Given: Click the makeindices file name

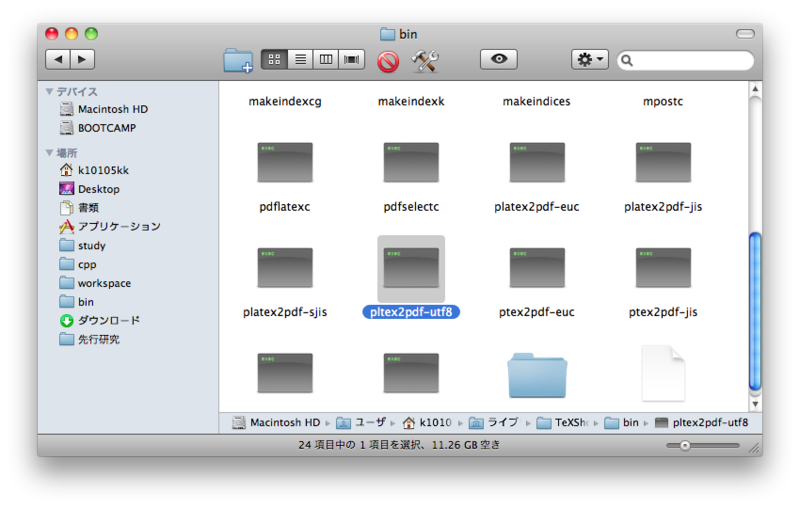Looking at the screenshot, I should 537,101.
